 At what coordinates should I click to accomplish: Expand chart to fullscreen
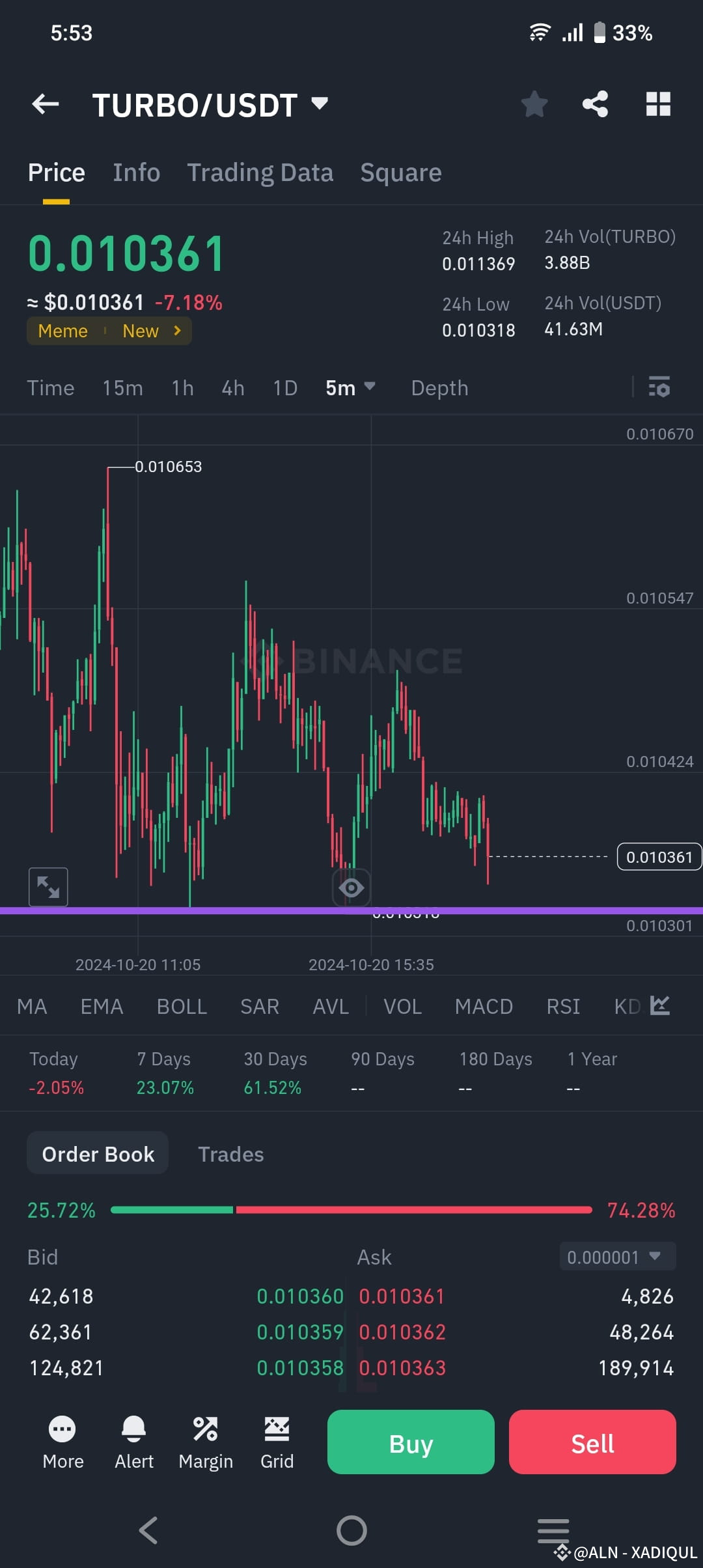click(x=49, y=887)
